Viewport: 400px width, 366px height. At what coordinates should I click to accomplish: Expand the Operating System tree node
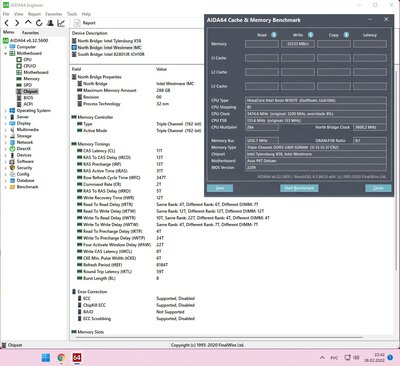[x=5, y=111]
